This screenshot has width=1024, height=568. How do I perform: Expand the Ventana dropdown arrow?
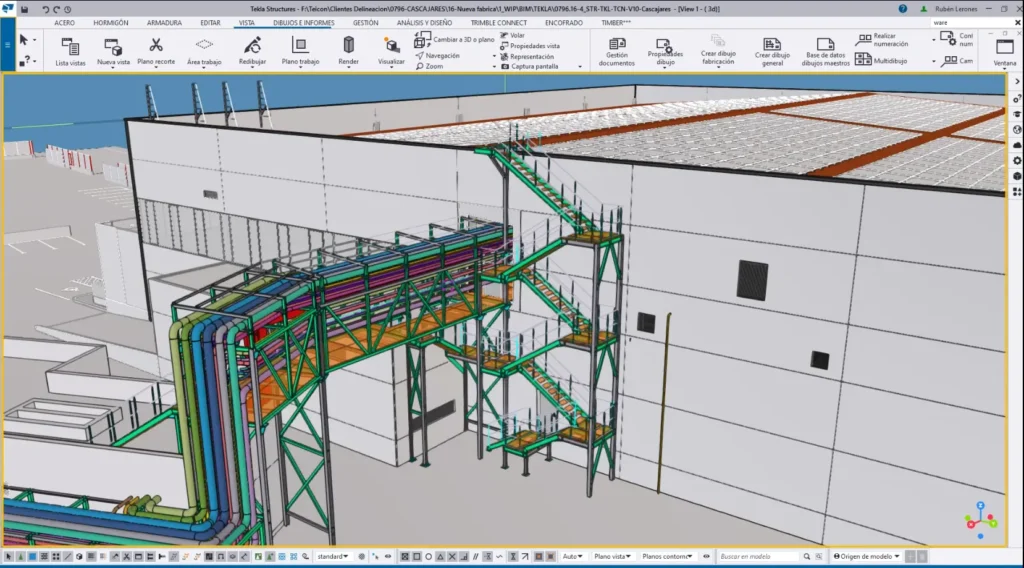1004,68
